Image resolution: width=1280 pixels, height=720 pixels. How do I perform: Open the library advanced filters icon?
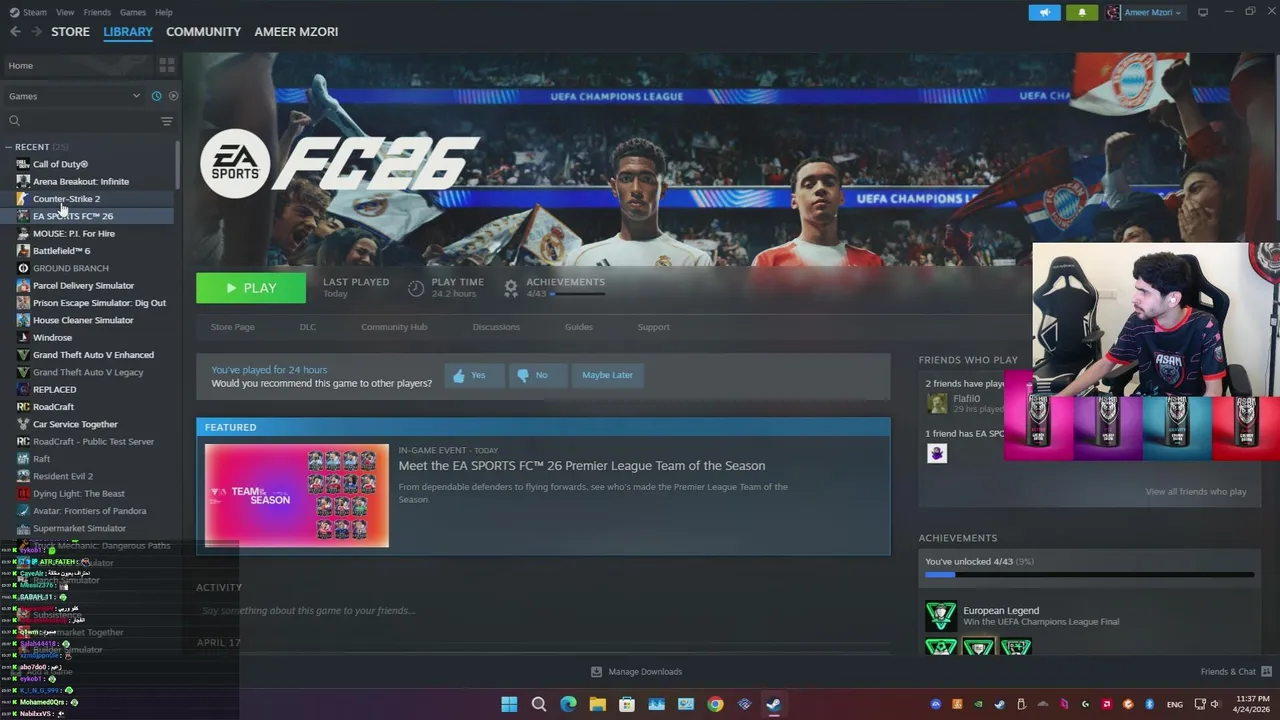click(x=167, y=121)
